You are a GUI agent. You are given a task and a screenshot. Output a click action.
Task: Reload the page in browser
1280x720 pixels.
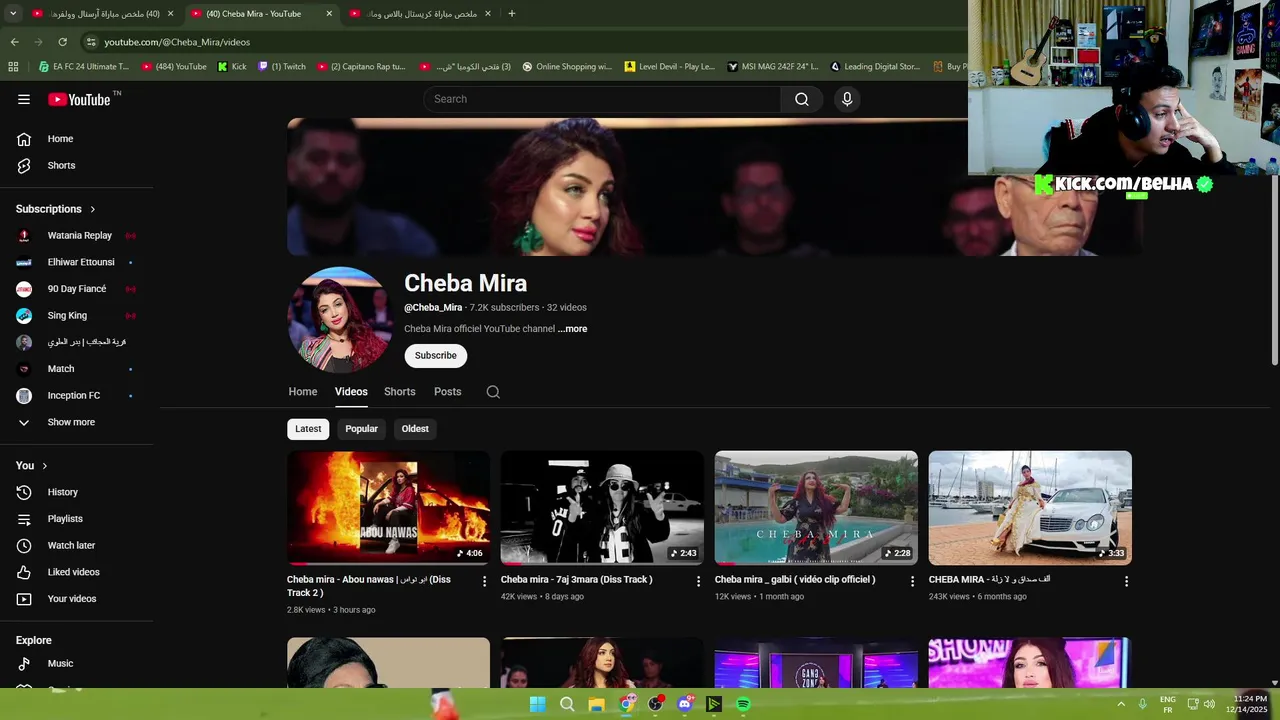(62, 42)
